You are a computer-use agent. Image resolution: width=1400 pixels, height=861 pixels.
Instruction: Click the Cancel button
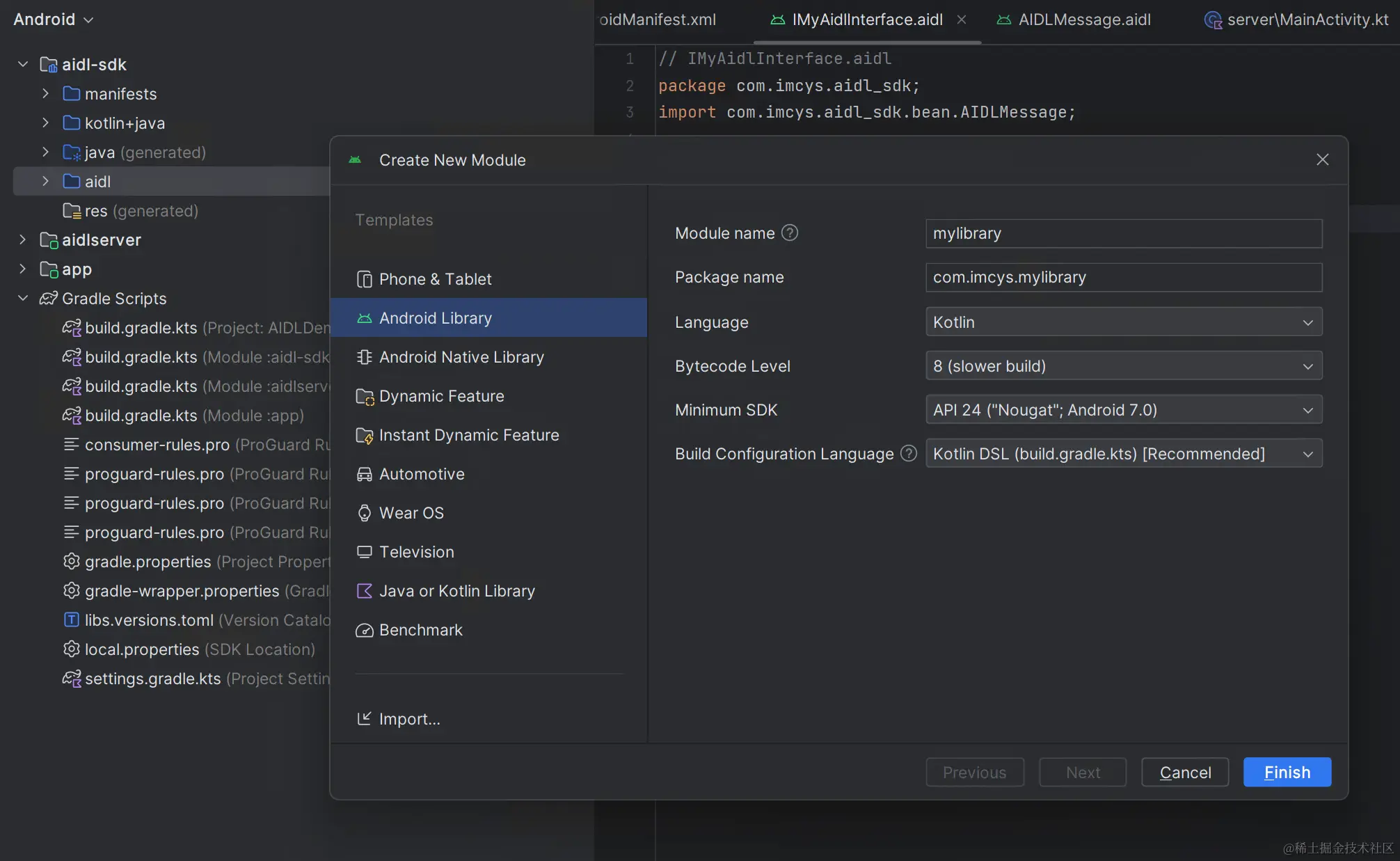pos(1186,771)
